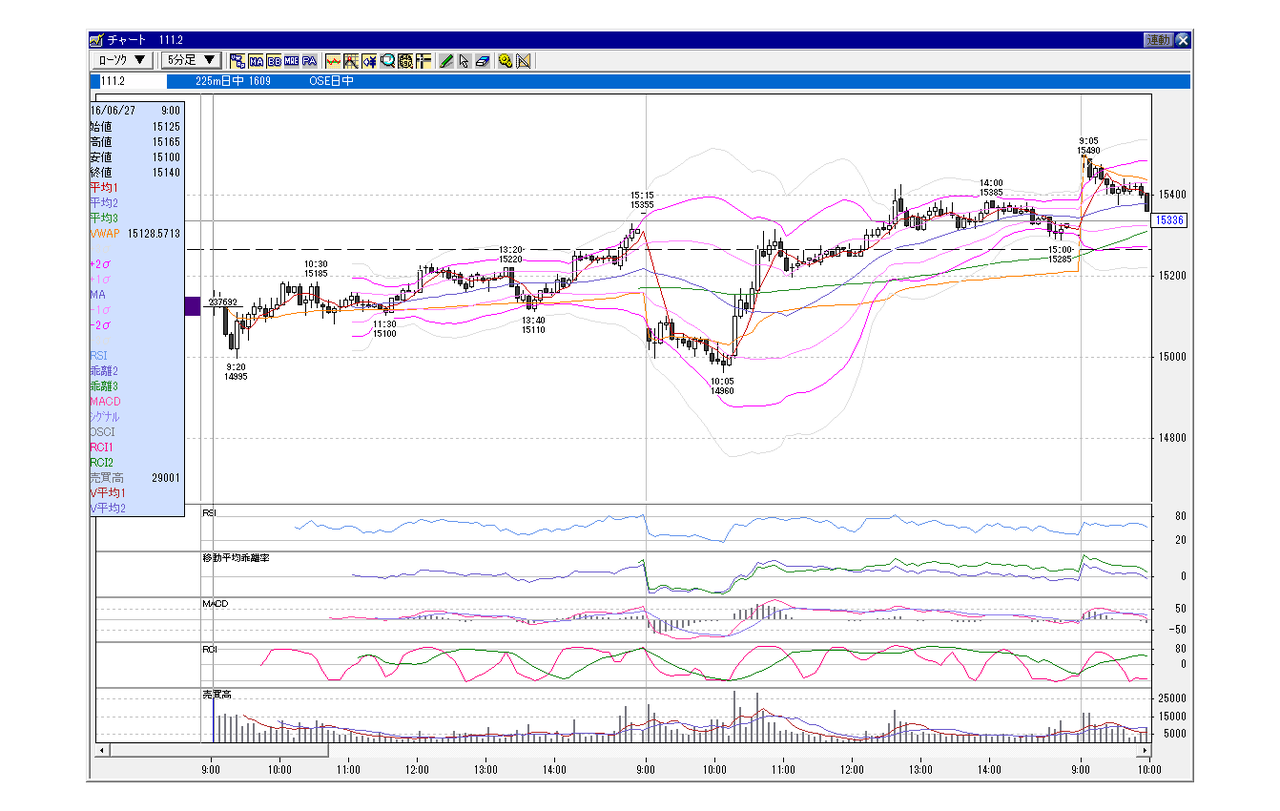
Task: Open the ローソク chart type dropdown
Action: [123, 60]
